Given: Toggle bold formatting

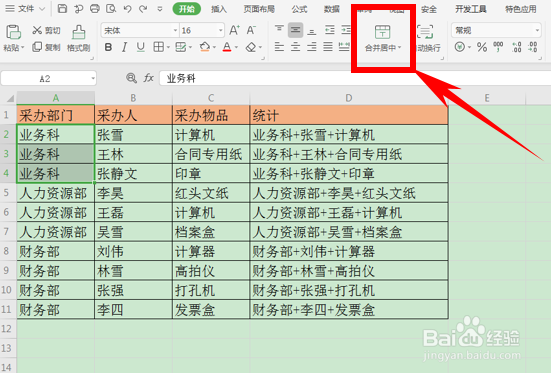Looking at the screenshot, I should tap(108, 47).
